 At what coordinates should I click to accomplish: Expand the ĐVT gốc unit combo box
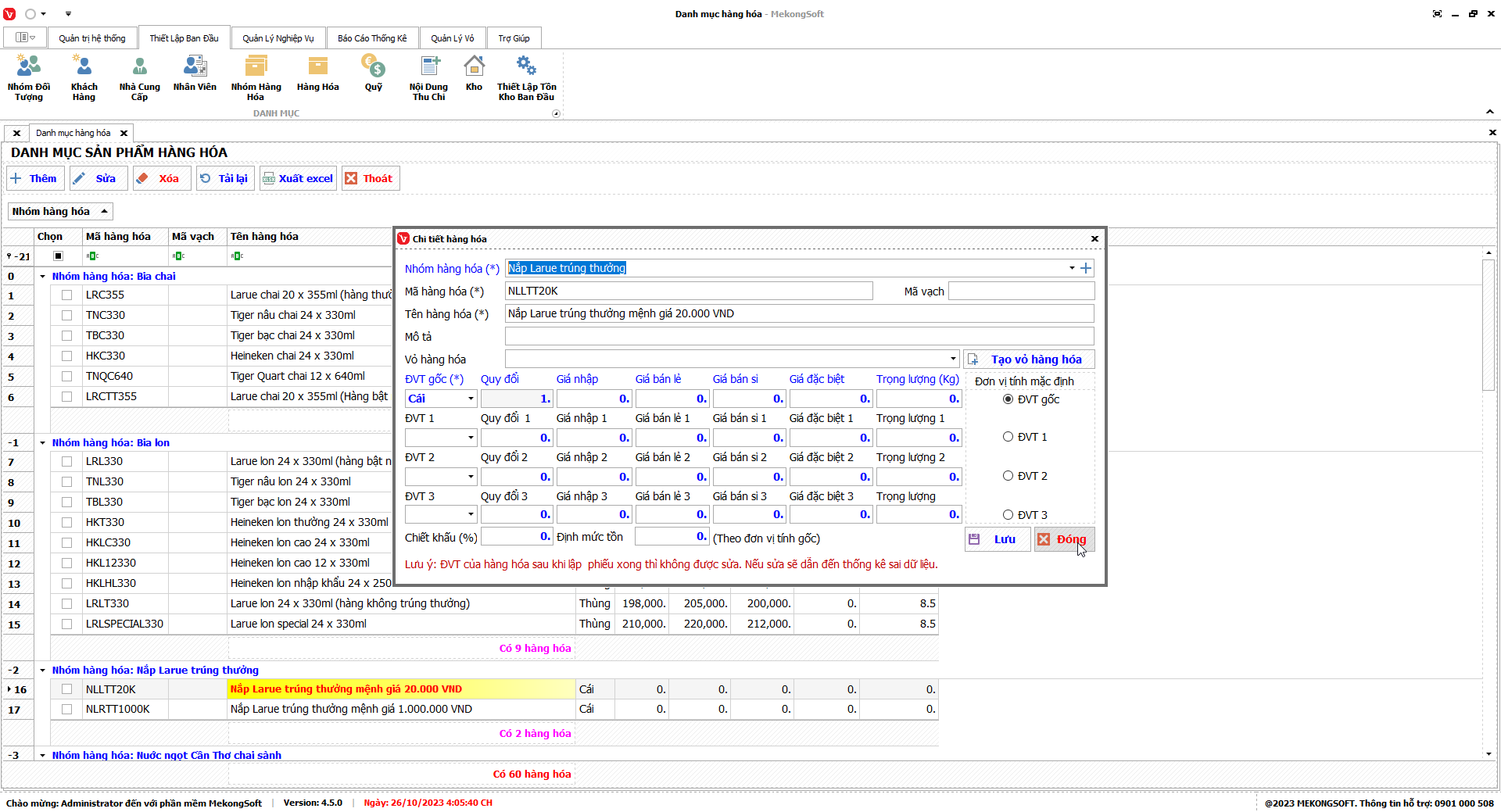pyautogui.click(x=471, y=399)
